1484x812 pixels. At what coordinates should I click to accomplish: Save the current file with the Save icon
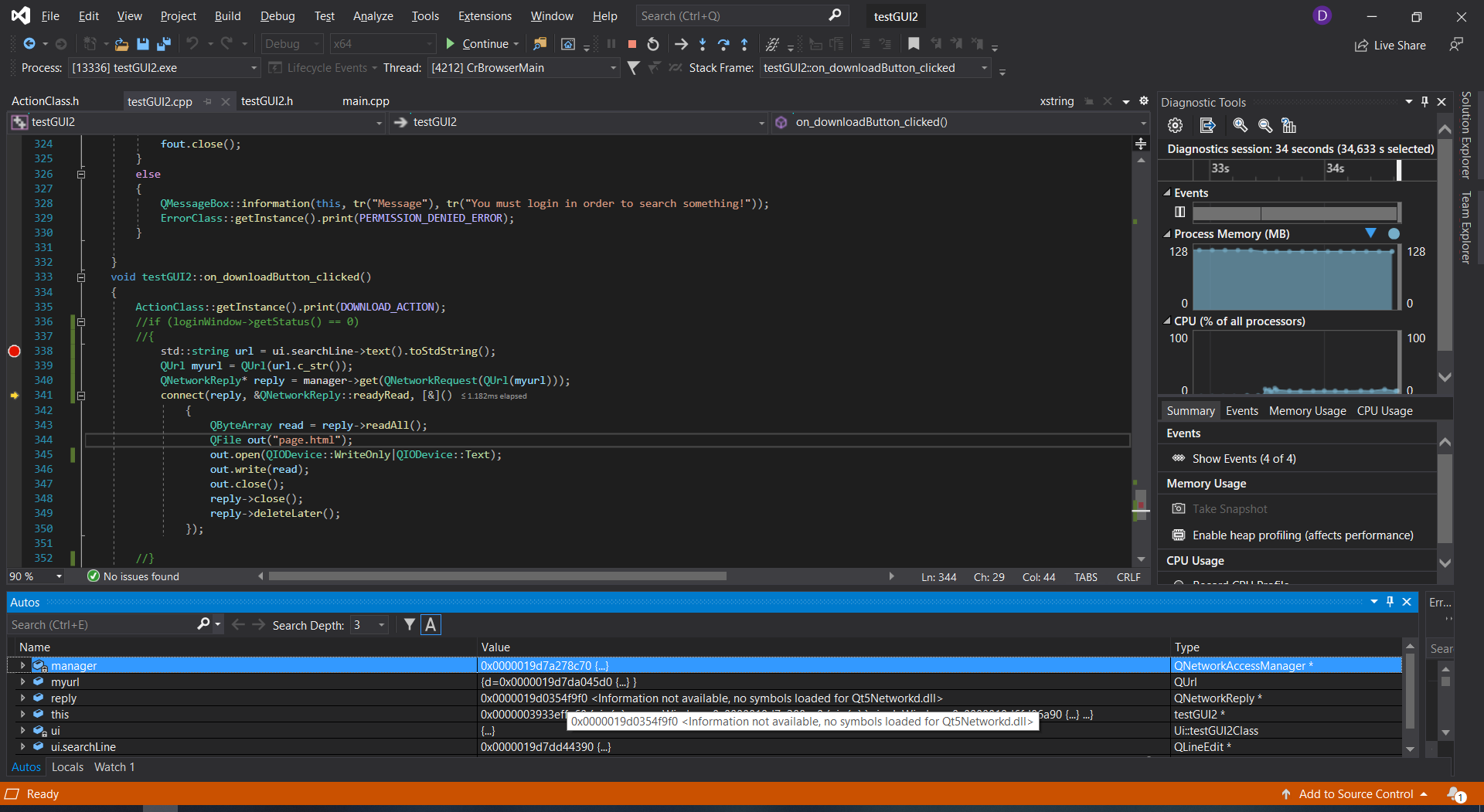[x=142, y=44]
